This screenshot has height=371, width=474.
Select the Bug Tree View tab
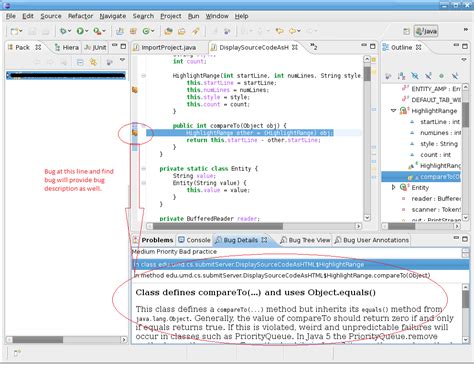tap(305, 240)
